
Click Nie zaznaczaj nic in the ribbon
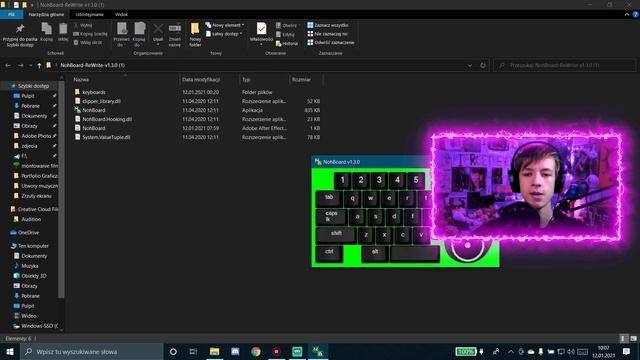[x=327, y=34]
